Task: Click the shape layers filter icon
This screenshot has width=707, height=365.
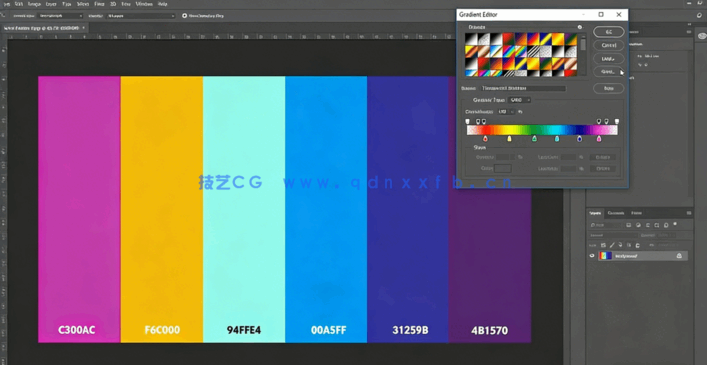Action: click(656, 225)
